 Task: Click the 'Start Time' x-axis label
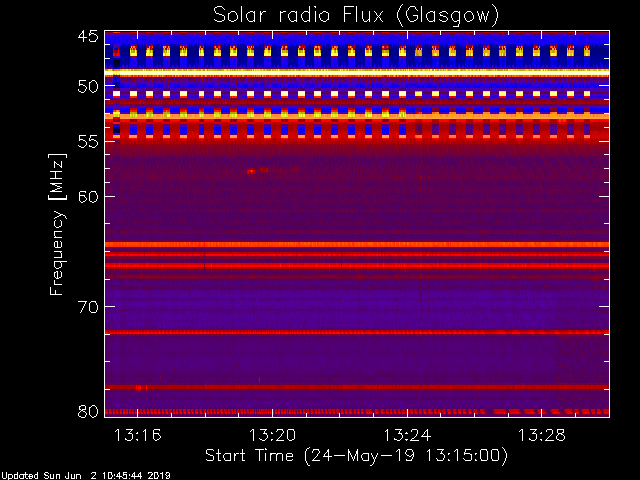356,455
